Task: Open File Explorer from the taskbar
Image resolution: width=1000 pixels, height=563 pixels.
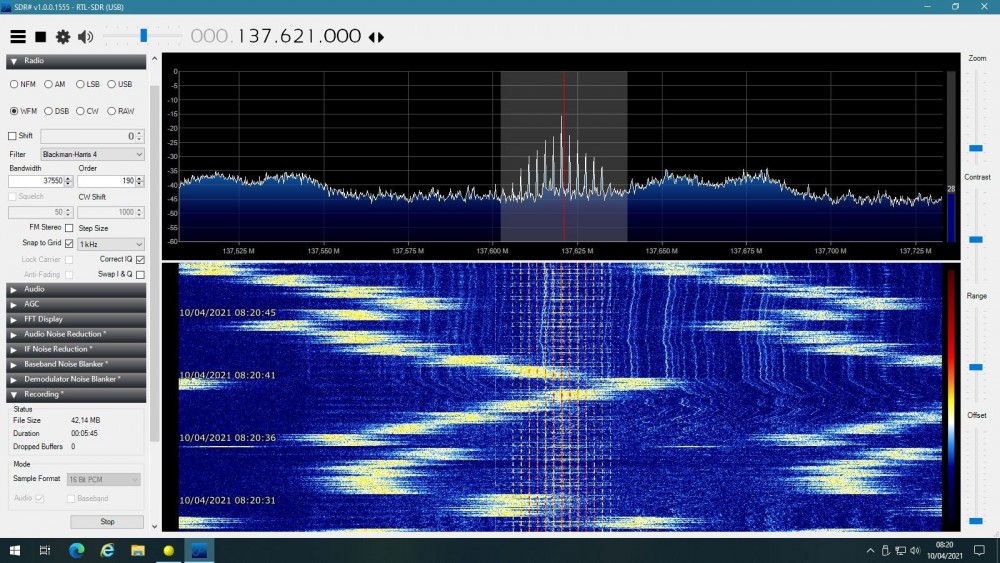Action: (x=138, y=550)
